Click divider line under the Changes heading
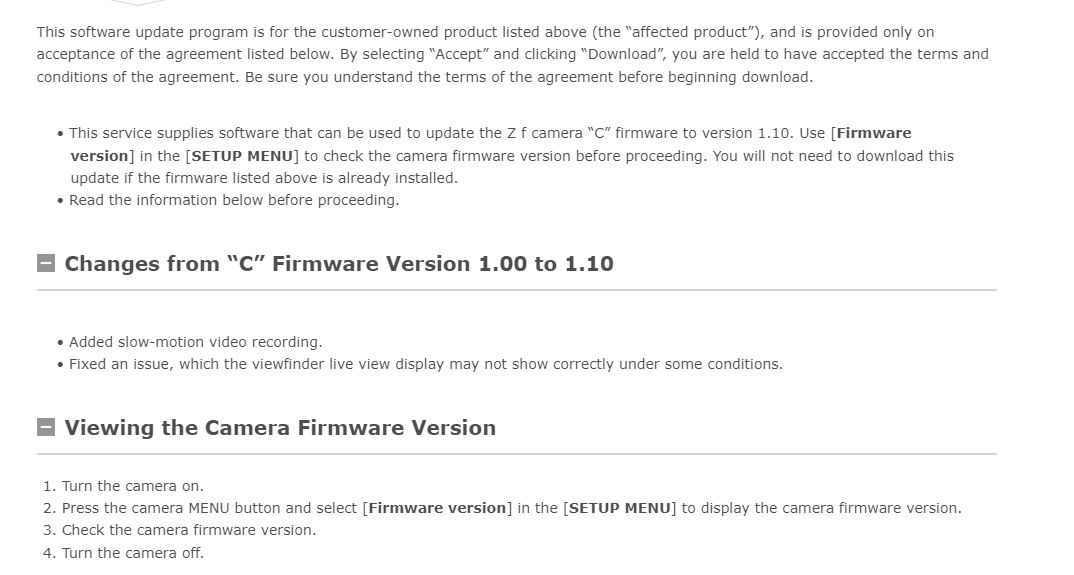 pos(517,290)
